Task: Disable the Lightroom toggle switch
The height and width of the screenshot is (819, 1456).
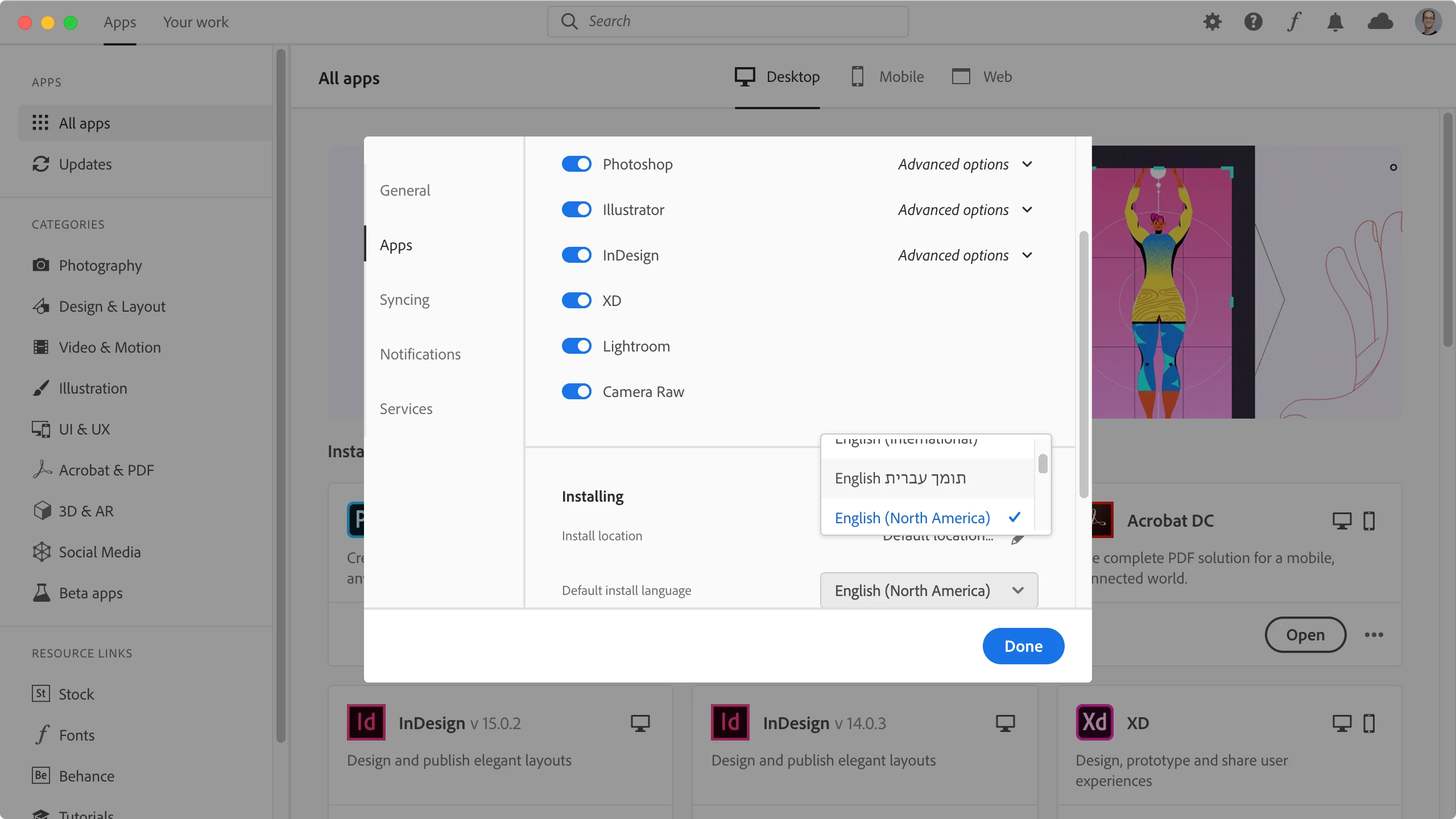Action: [x=576, y=346]
